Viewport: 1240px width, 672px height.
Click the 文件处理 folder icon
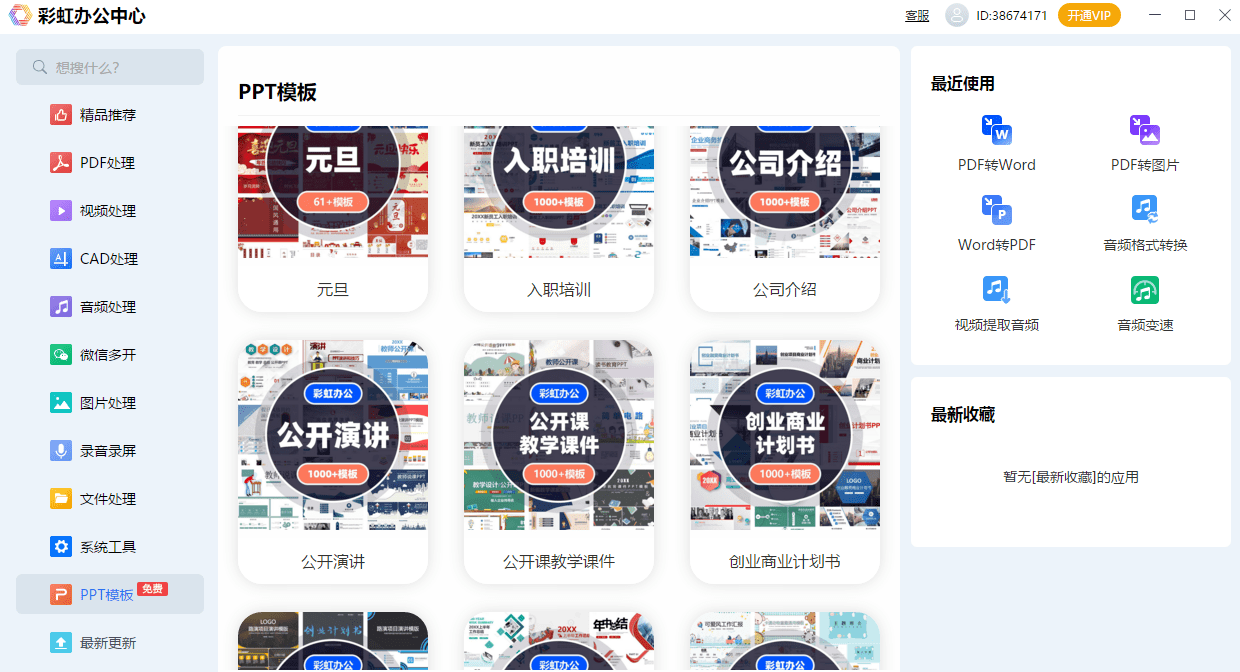[61, 499]
